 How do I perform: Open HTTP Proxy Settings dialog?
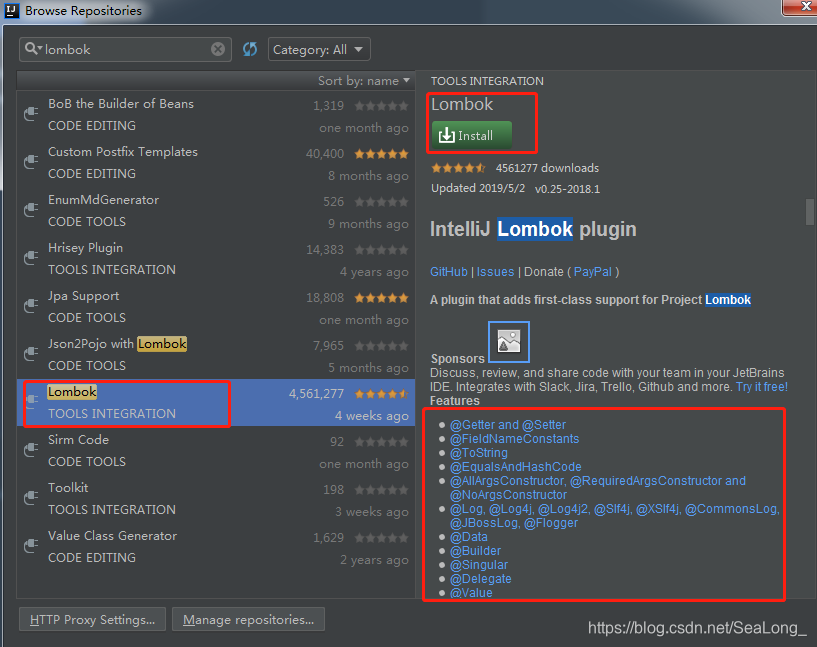coord(92,619)
